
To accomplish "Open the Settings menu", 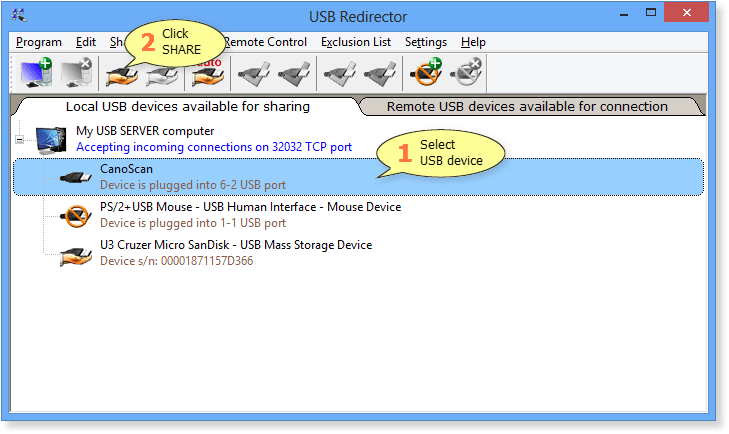I will point(425,42).
